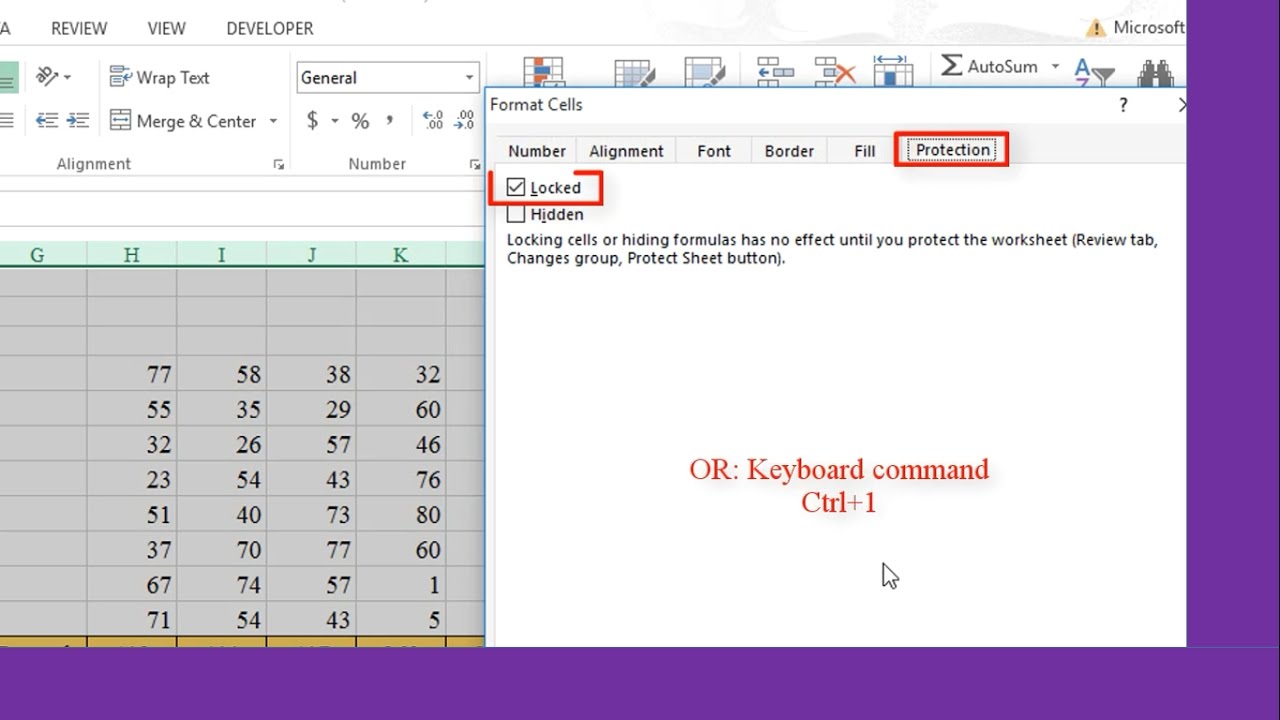Viewport: 1280px width, 720px height.
Task: Click the Comma Style icon
Action: click(x=389, y=121)
